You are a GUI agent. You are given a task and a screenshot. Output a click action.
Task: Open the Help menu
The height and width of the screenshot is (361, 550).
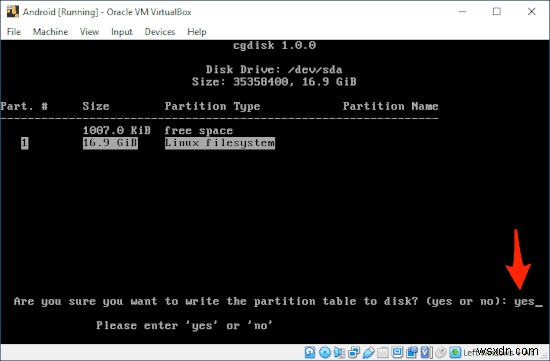[196, 32]
